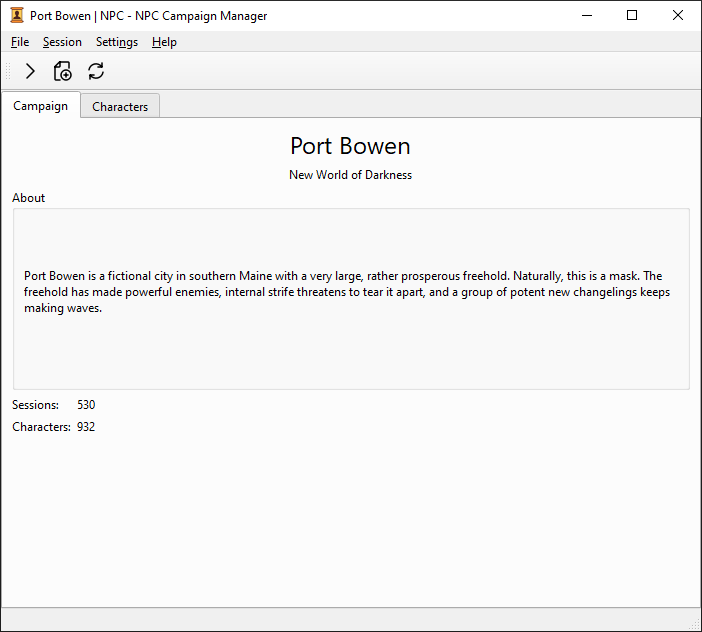The image size is (702, 632).
Task: Switch to the Characters tab
Action: coord(120,107)
